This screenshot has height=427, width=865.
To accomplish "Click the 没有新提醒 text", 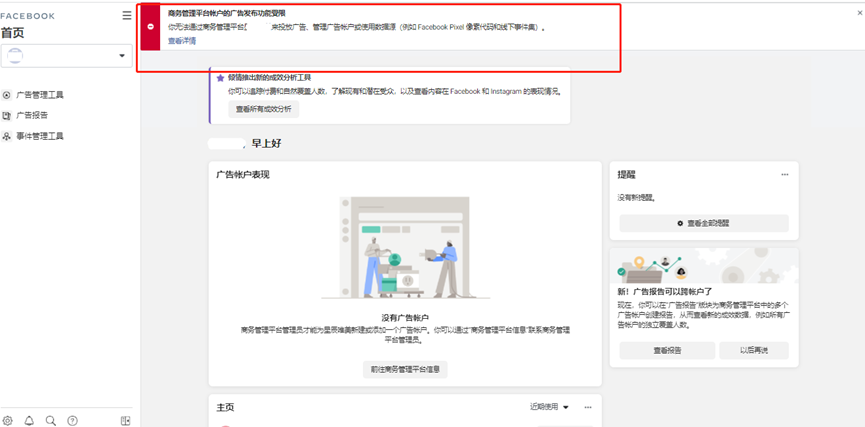I will coord(636,197).
